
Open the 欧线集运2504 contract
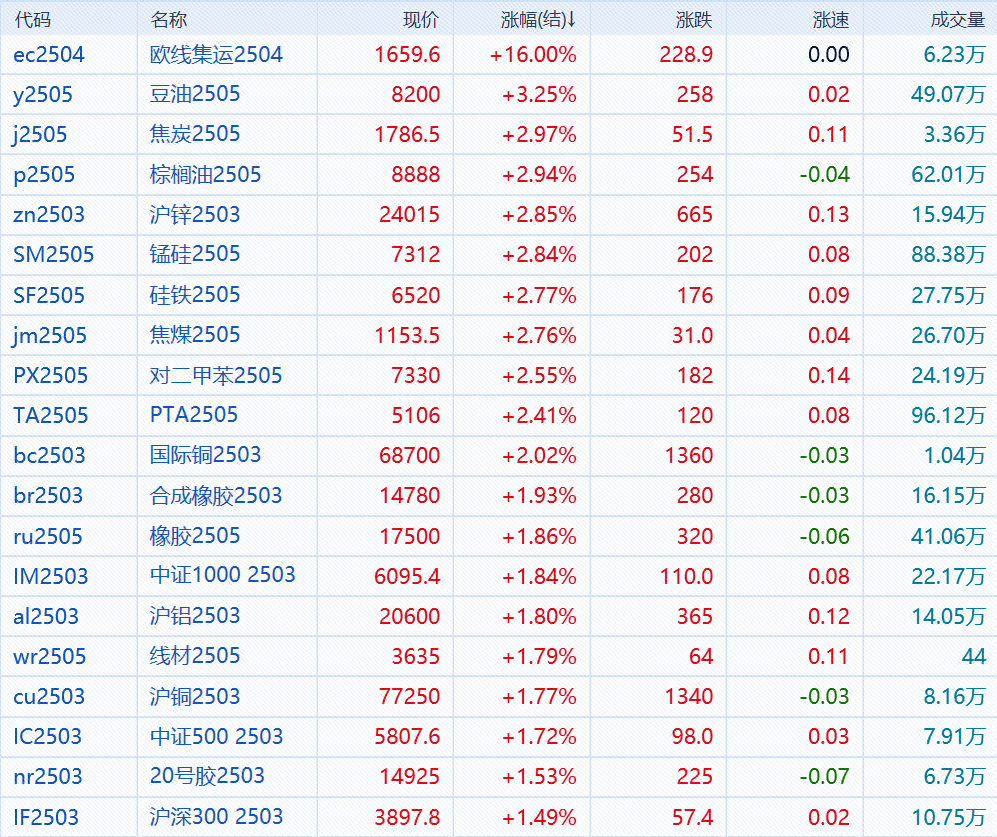tap(216, 55)
